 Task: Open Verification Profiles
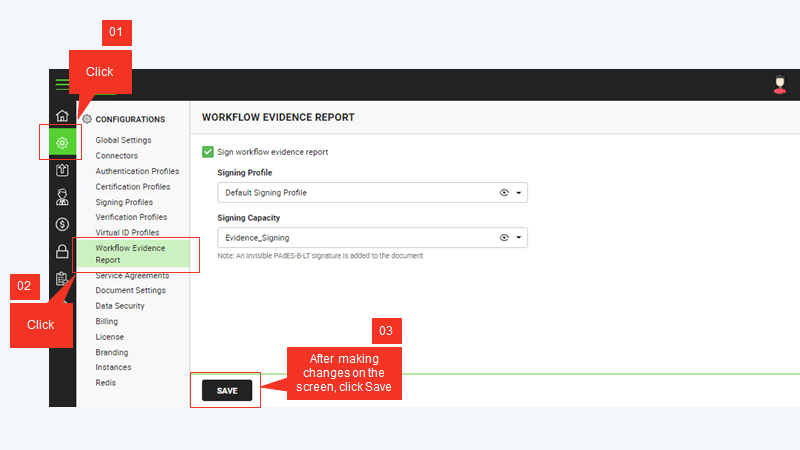pos(131,217)
